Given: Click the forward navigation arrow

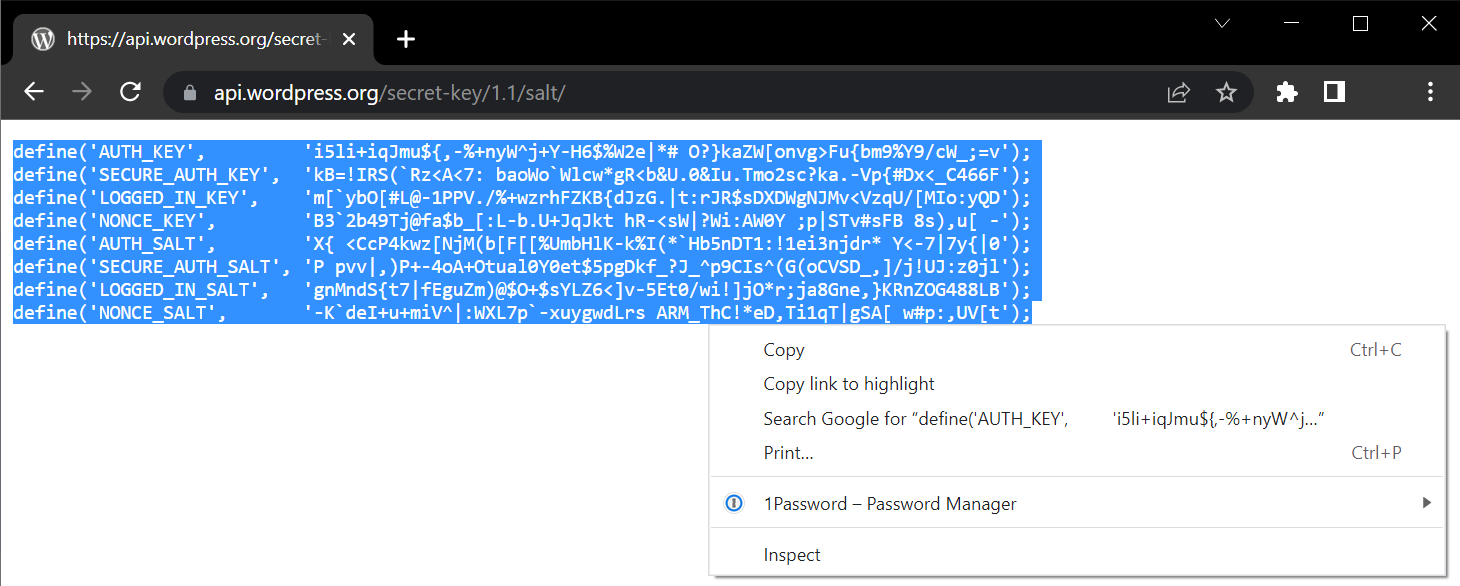Looking at the screenshot, I should (x=82, y=92).
